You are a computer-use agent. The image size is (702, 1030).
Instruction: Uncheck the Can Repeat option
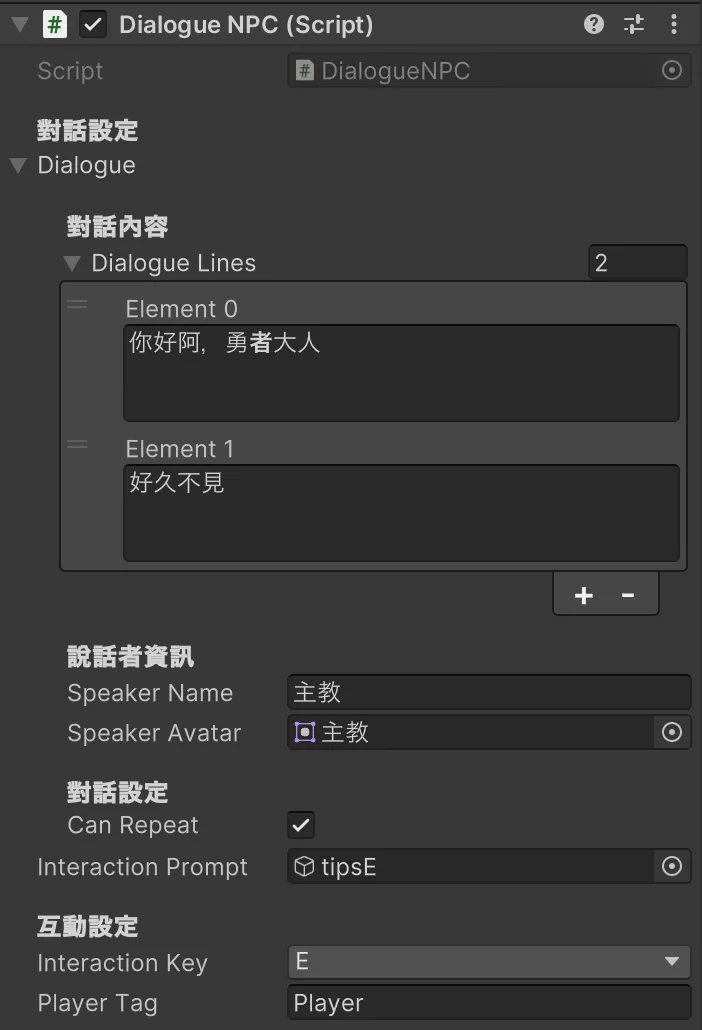point(300,825)
